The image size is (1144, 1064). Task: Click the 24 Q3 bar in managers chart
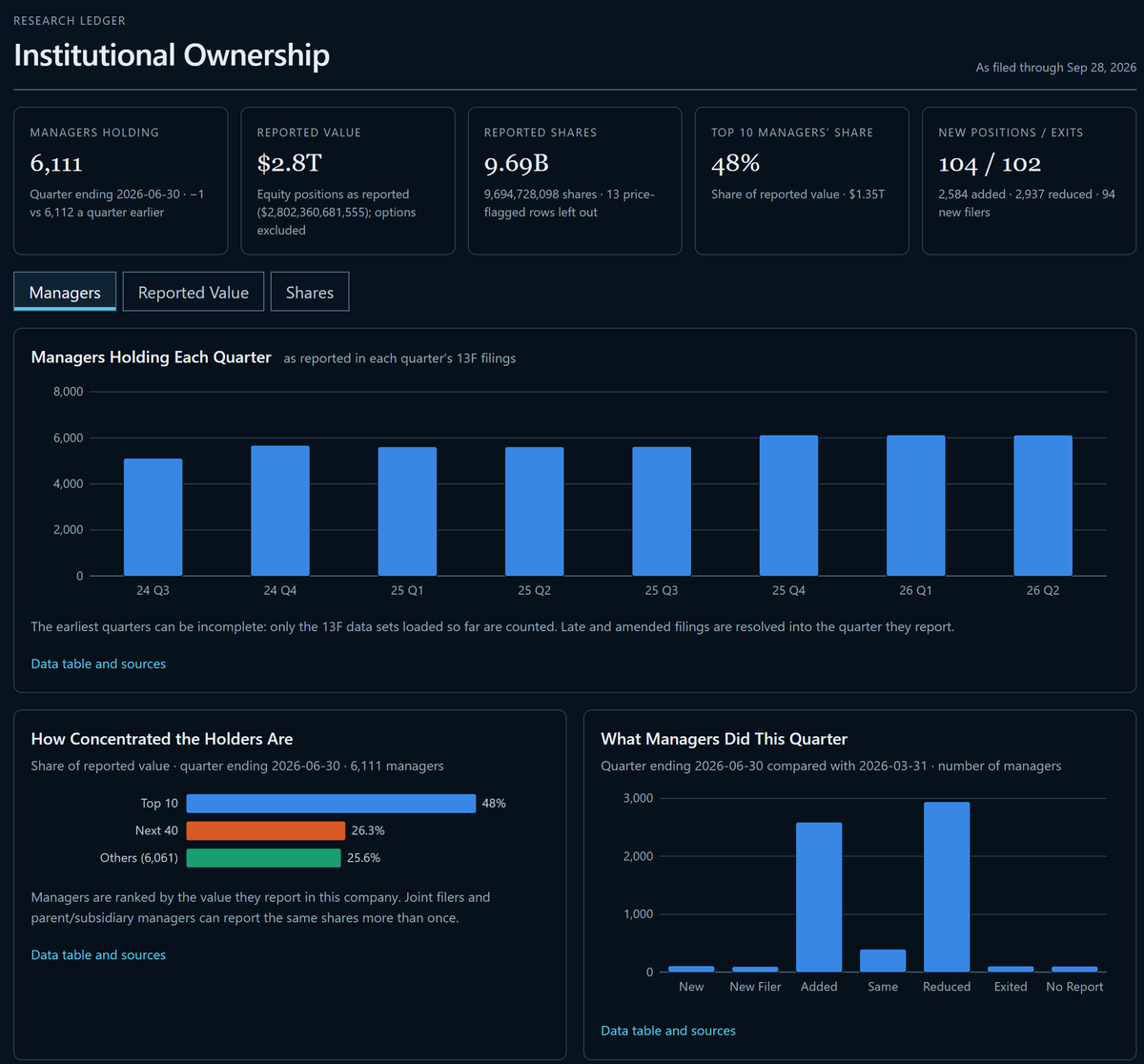153,517
